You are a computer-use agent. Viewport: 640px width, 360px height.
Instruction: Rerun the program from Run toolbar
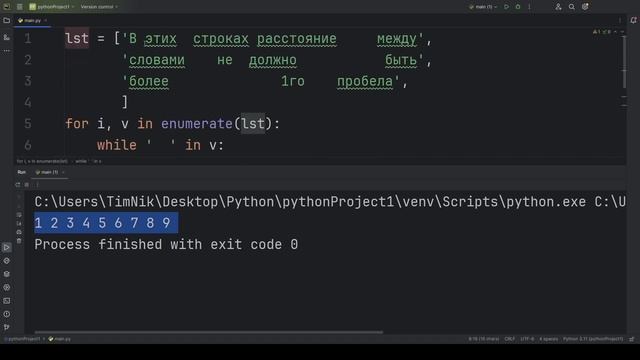(x=18, y=184)
